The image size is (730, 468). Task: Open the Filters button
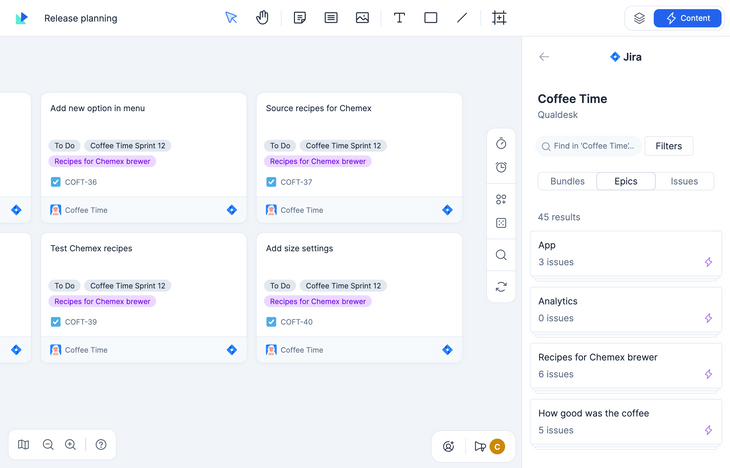[669, 146]
